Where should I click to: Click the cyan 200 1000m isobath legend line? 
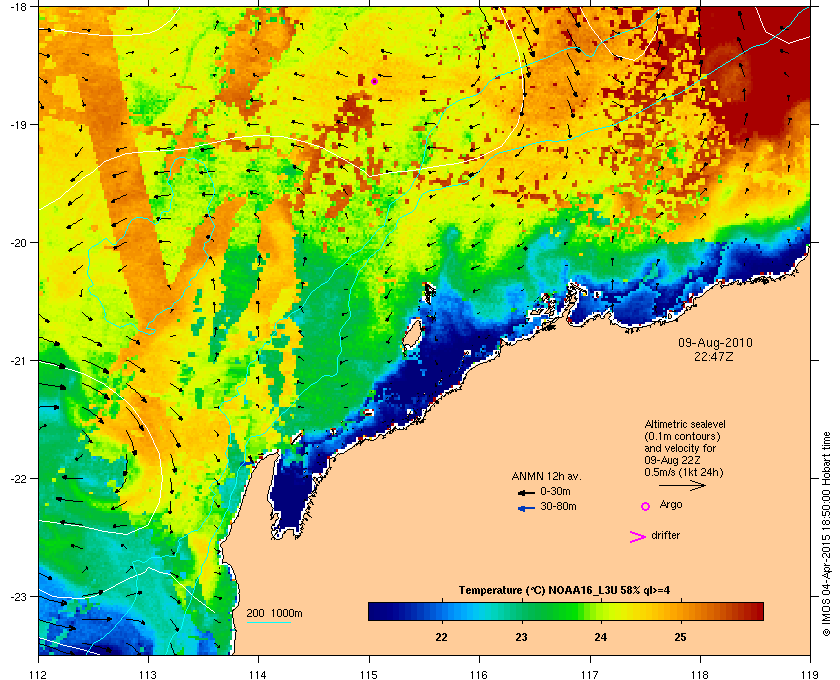(x=268, y=623)
